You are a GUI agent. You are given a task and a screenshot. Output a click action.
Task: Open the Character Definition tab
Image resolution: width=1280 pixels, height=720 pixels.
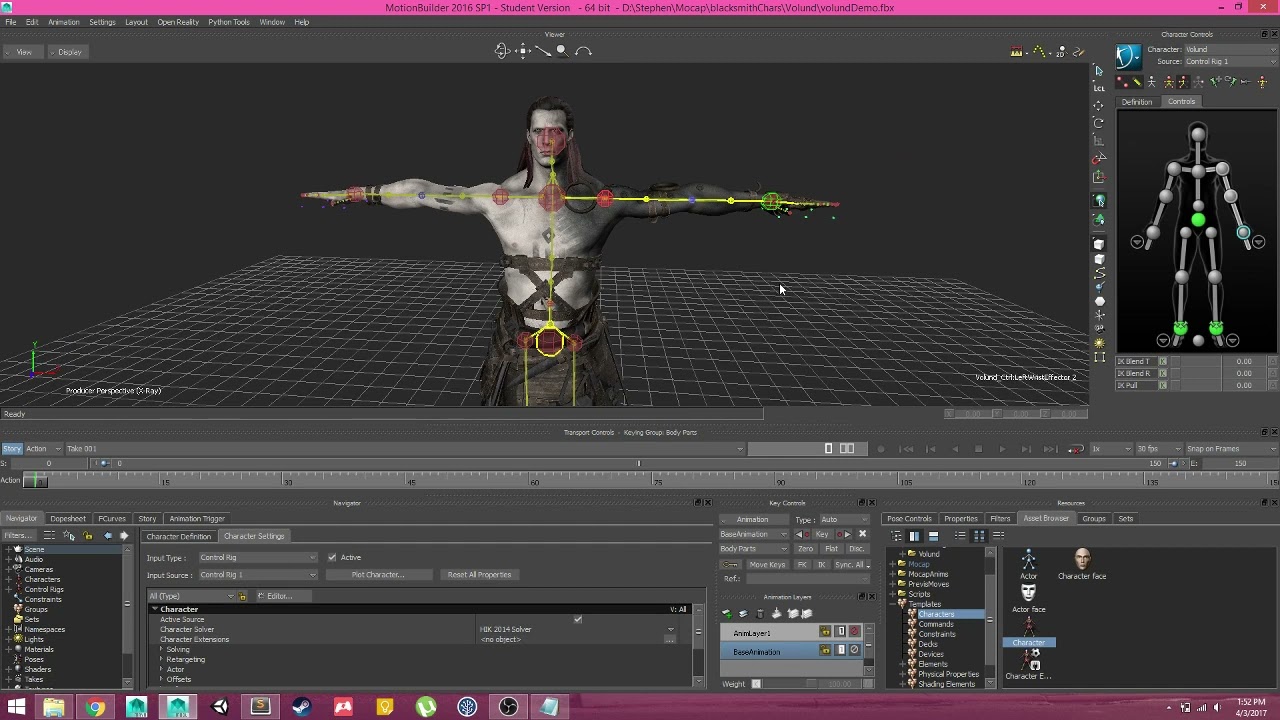coord(178,536)
